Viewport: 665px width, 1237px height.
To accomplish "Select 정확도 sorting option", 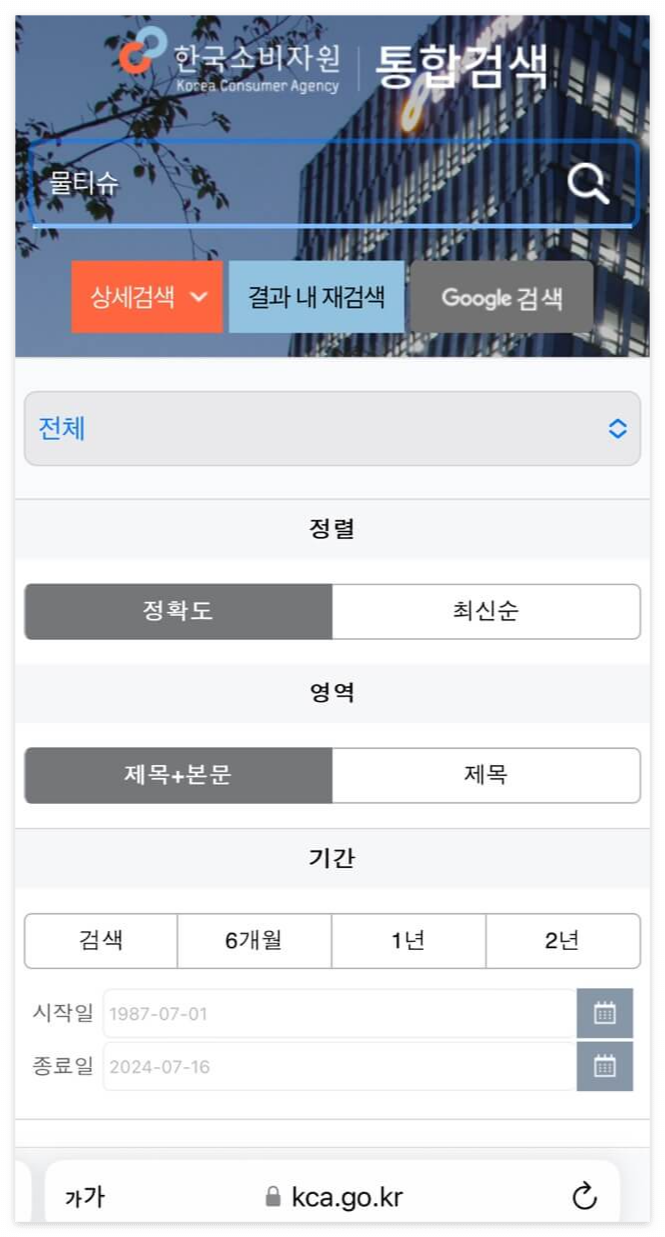I will (x=178, y=611).
